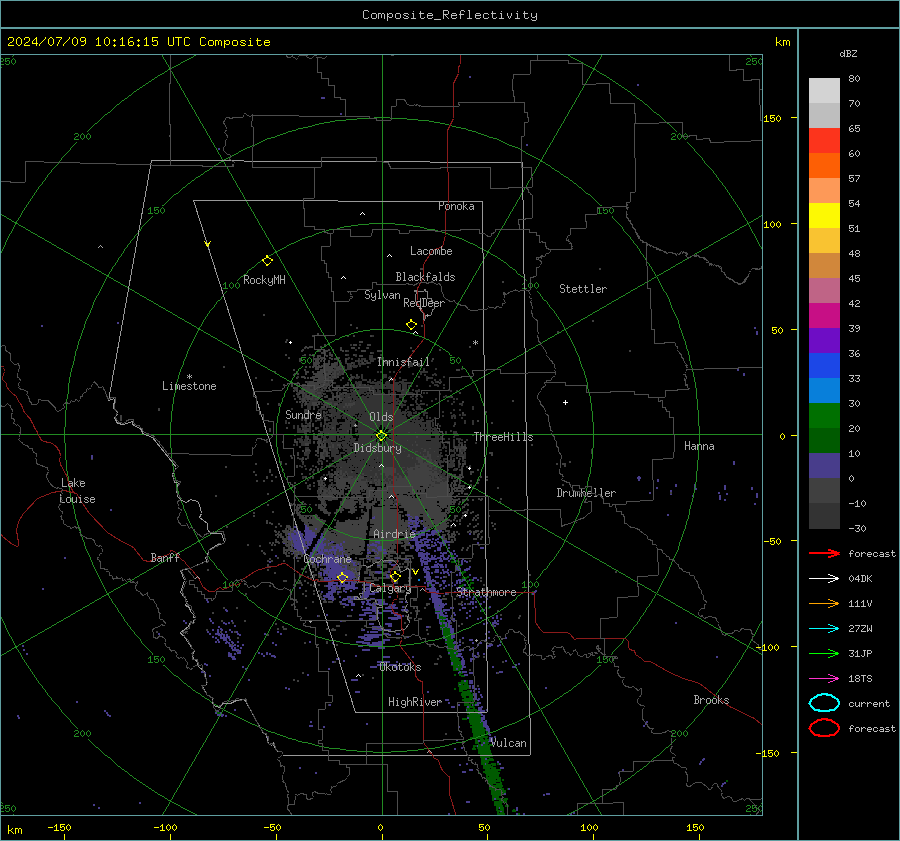Click the asterisk marker above Limestone
The image size is (900, 841).
189,377
